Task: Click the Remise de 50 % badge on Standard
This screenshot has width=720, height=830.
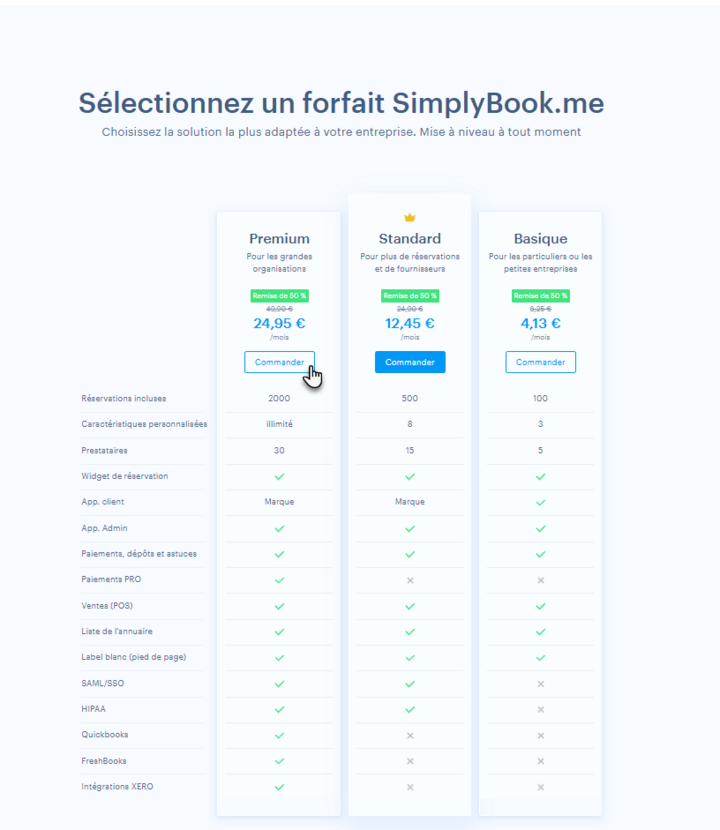Action: click(409, 296)
